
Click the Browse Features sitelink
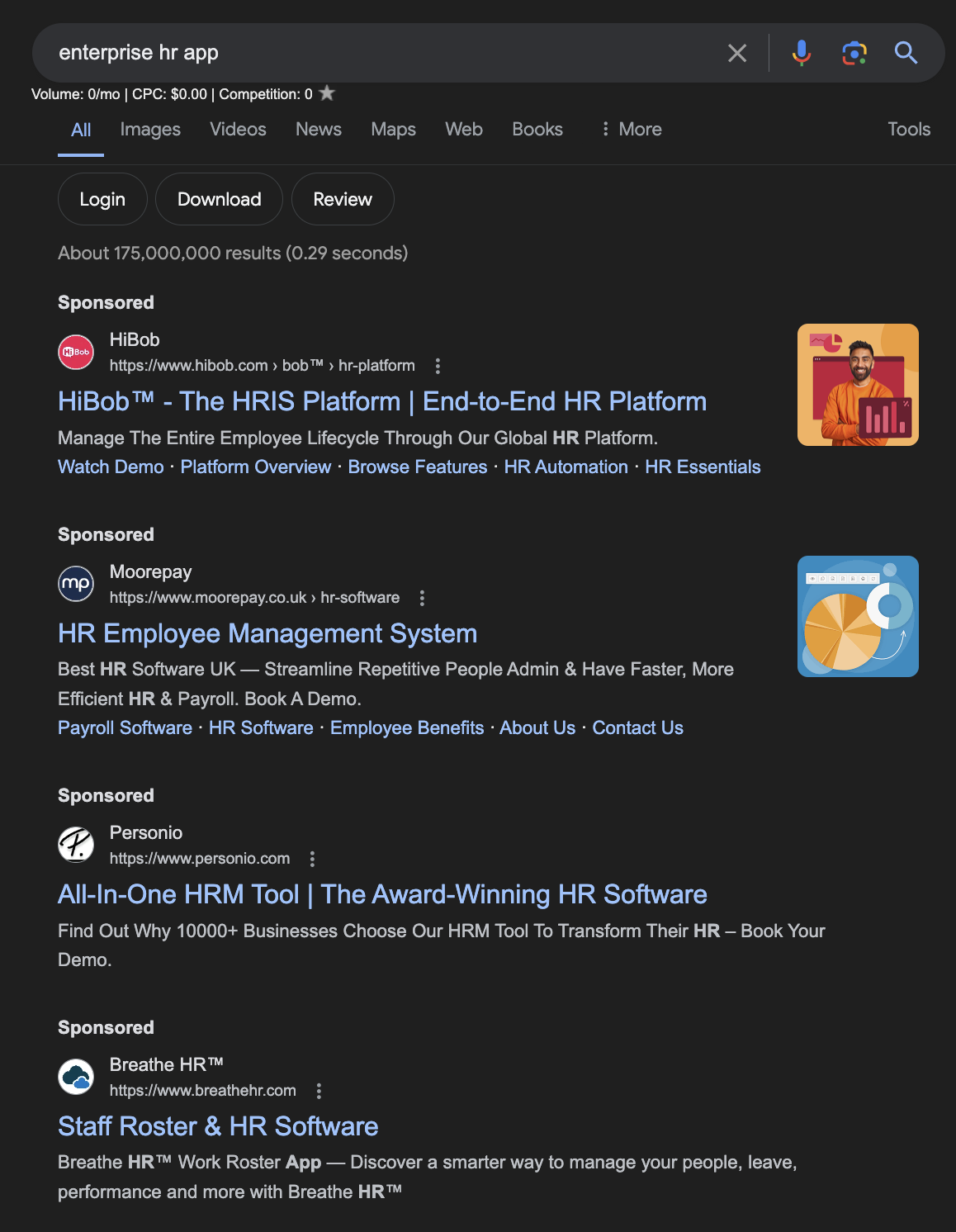418,467
